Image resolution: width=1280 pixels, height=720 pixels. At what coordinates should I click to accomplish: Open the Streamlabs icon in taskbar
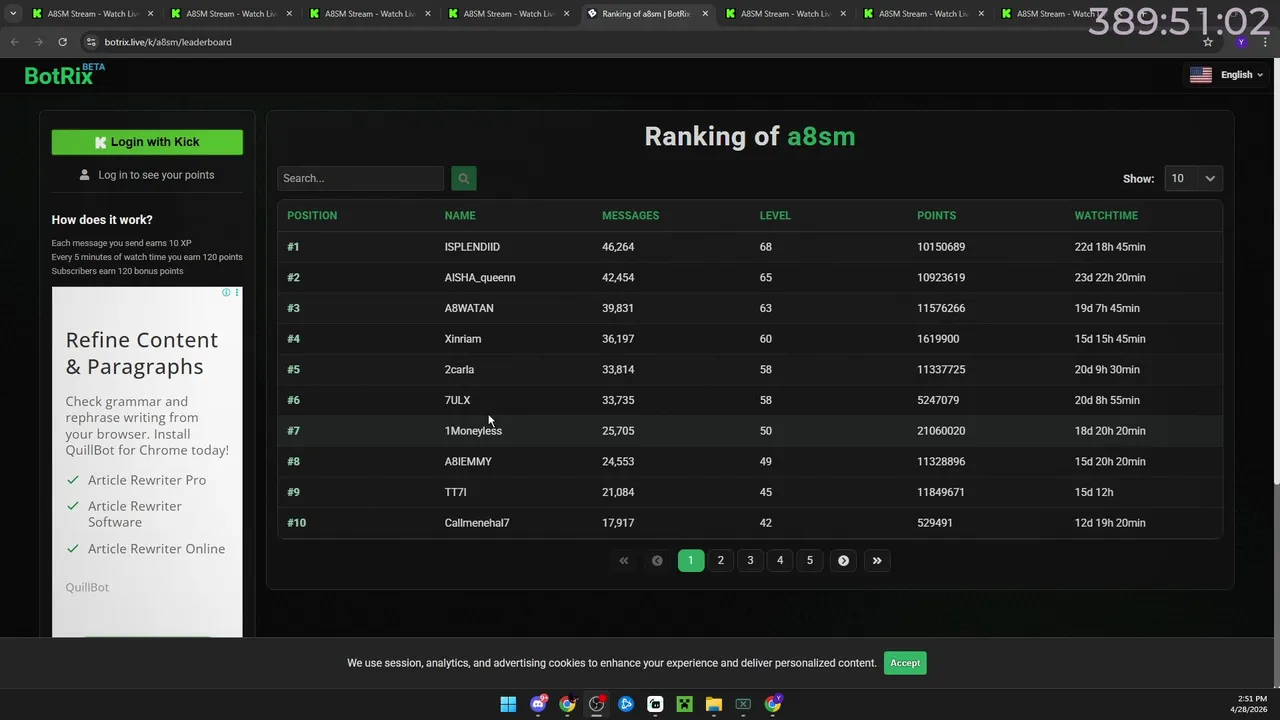point(655,704)
